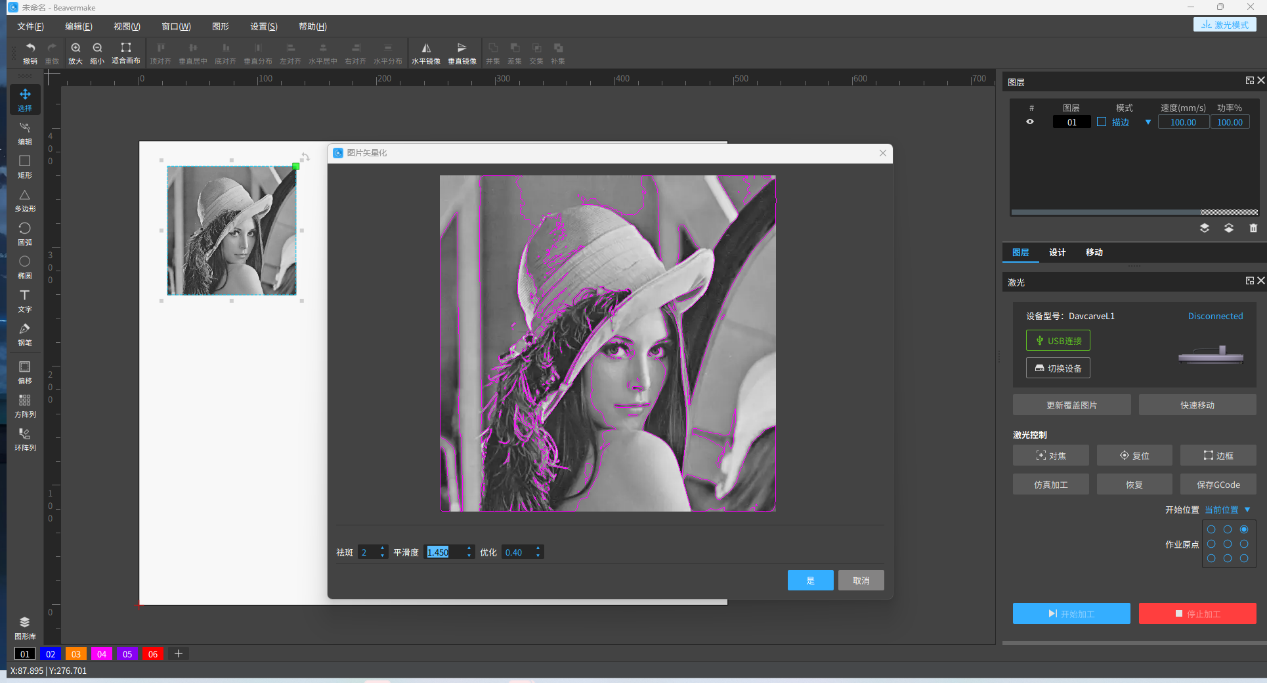The height and width of the screenshot is (683, 1267).
Task: Switch to the 设计 tab
Action: pos(1057,252)
